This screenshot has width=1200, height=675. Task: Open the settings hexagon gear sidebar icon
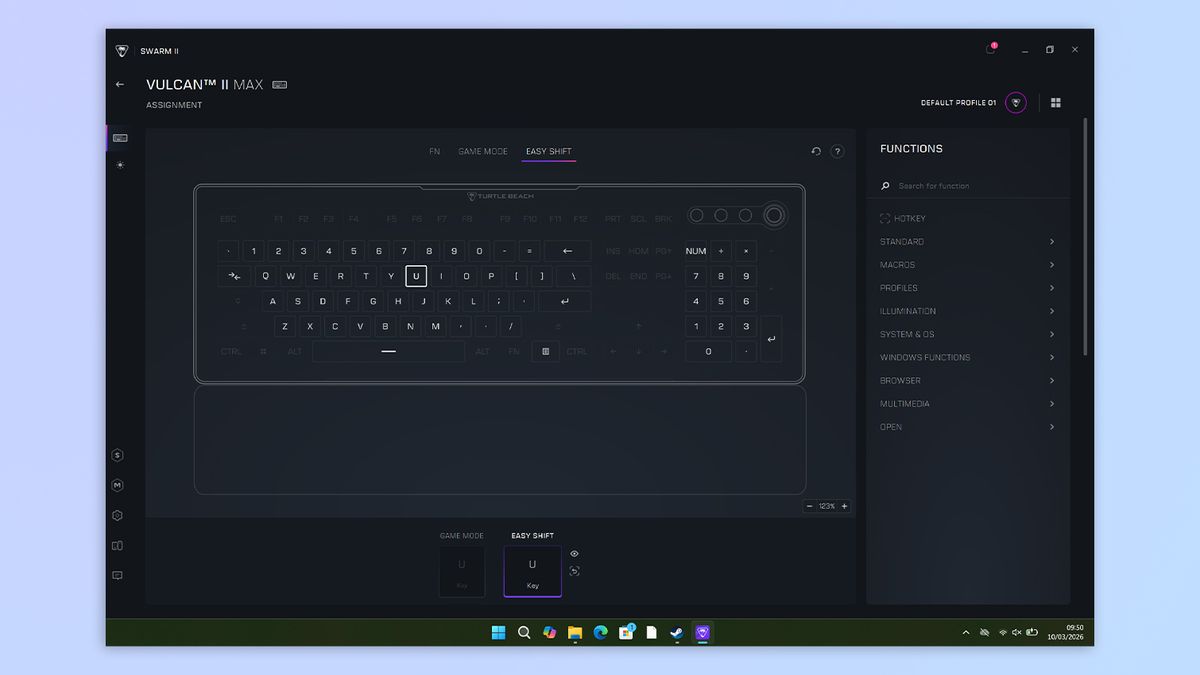point(118,516)
